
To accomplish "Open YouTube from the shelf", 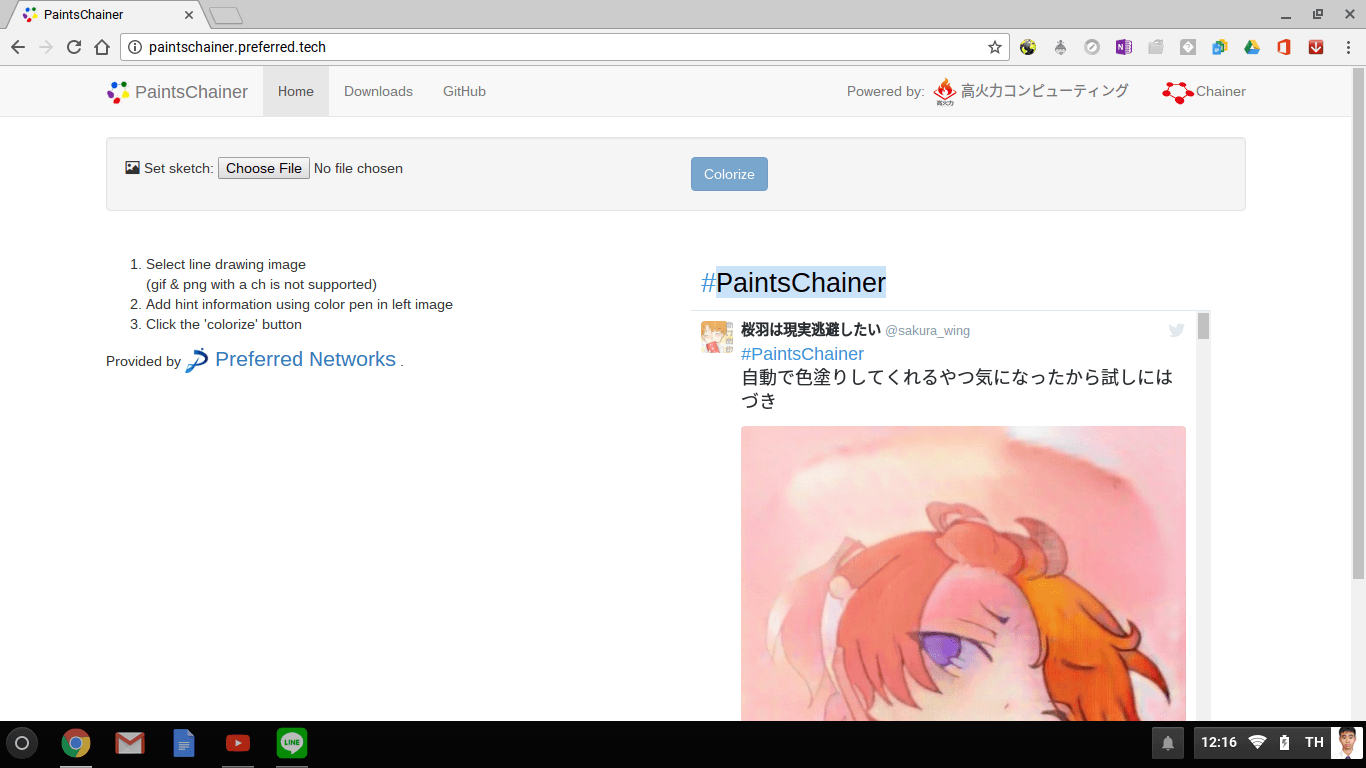I will (x=238, y=743).
